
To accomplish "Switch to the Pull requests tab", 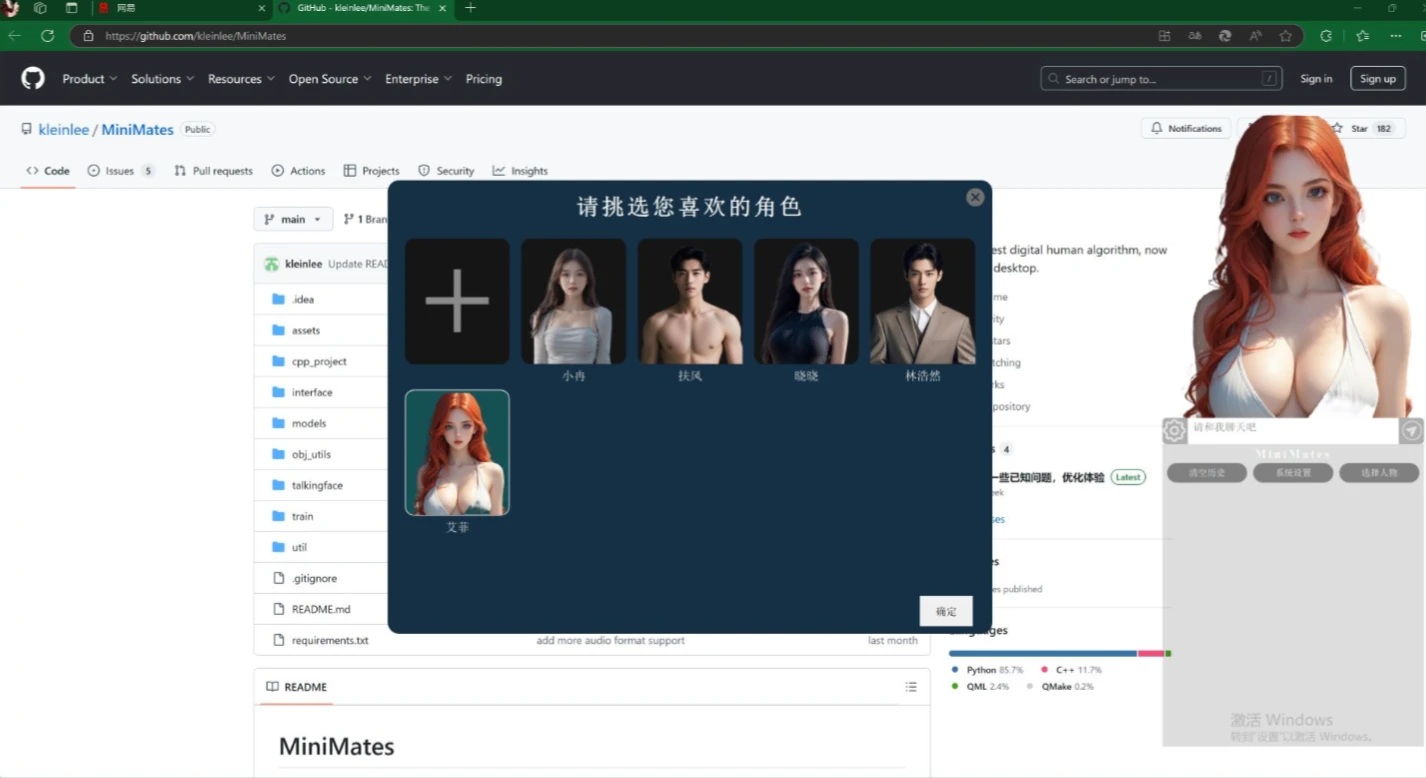I will point(213,171).
